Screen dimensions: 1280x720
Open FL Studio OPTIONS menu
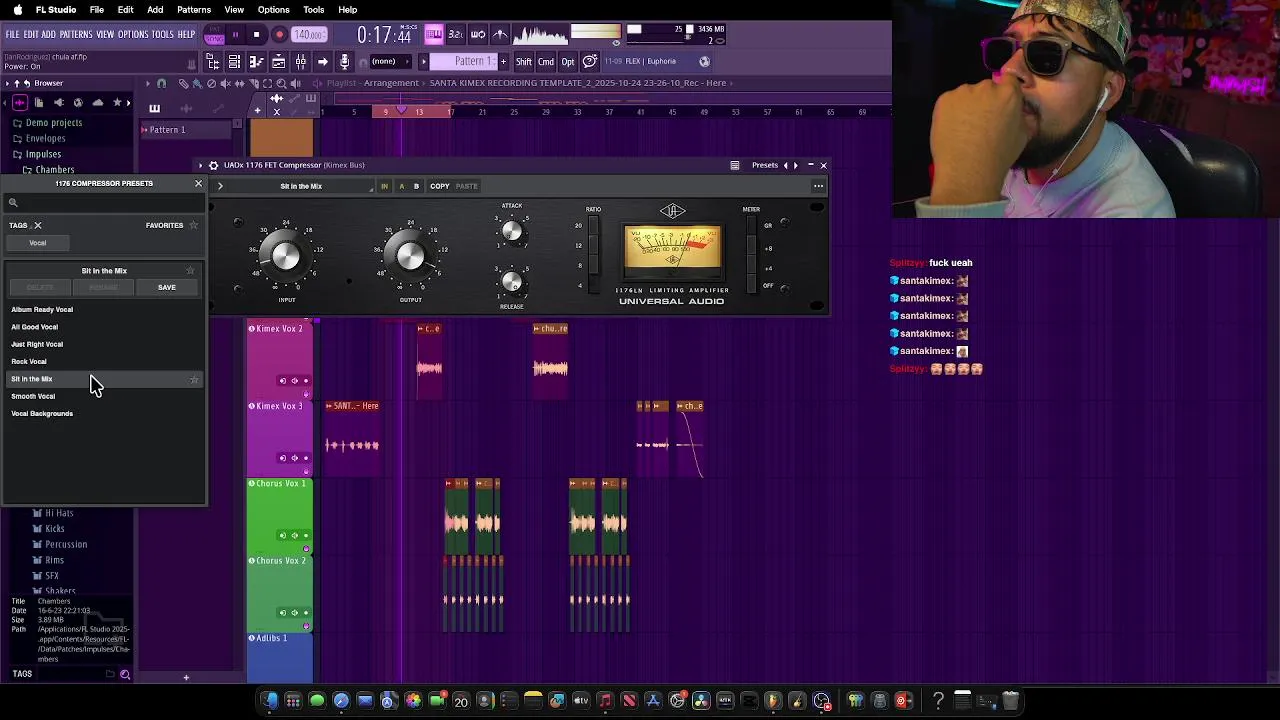point(133,35)
